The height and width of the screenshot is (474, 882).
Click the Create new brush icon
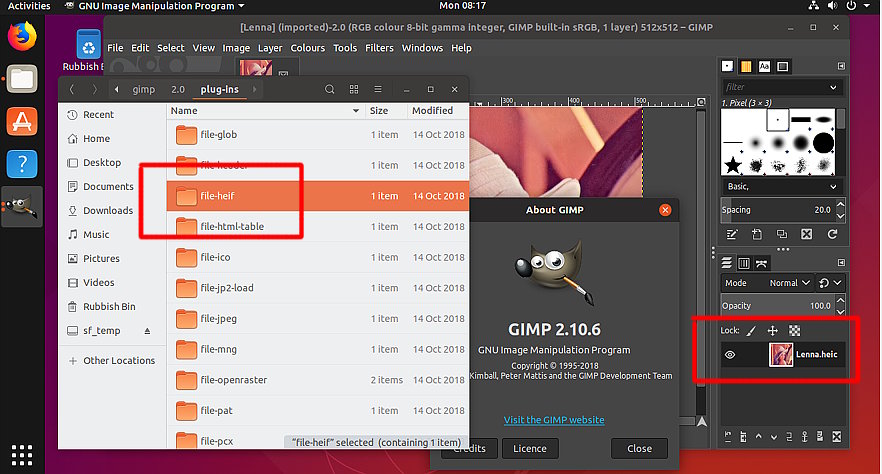click(x=757, y=234)
